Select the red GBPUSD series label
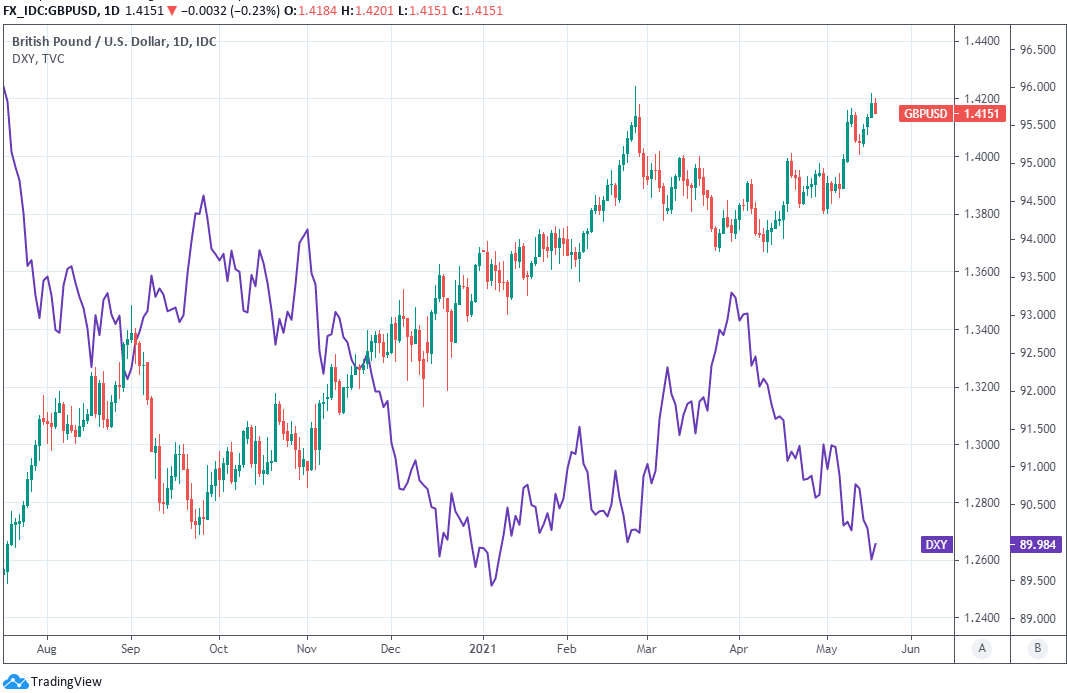Image resolution: width=1067 pixels, height=693 pixels. 925,114
